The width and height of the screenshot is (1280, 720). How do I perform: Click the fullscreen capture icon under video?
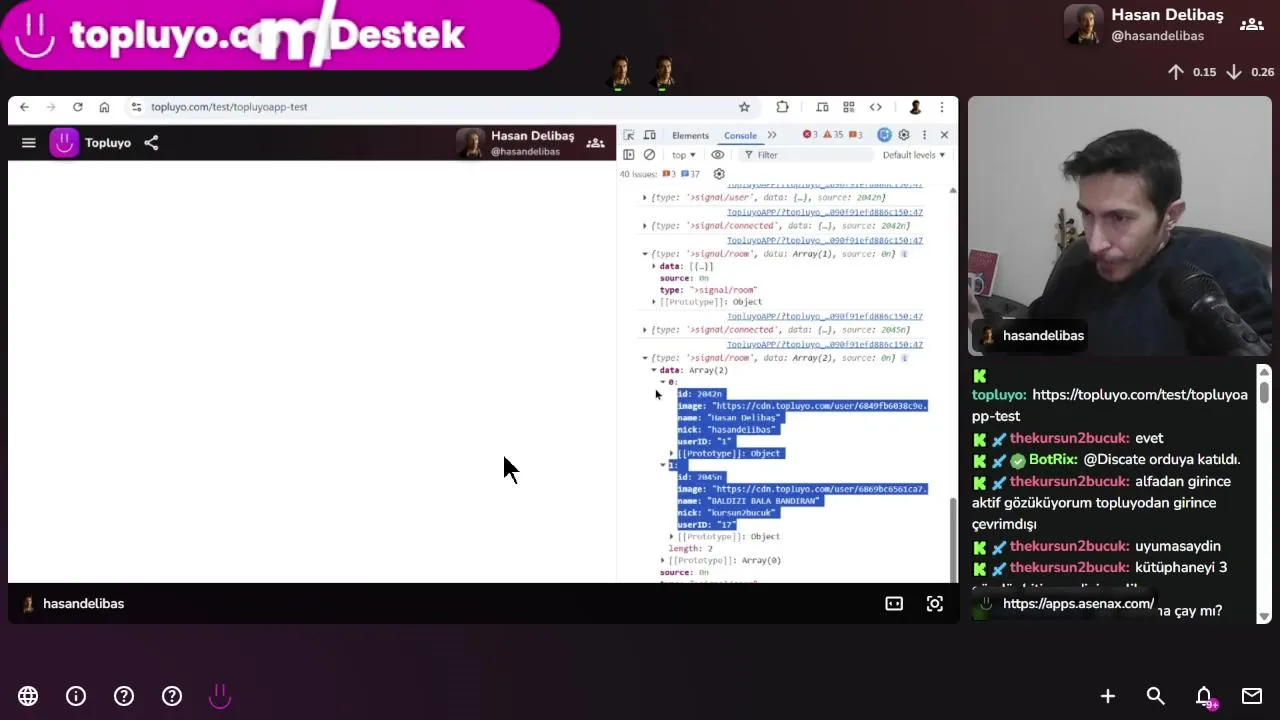pyautogui.click(x=935, y=604)
